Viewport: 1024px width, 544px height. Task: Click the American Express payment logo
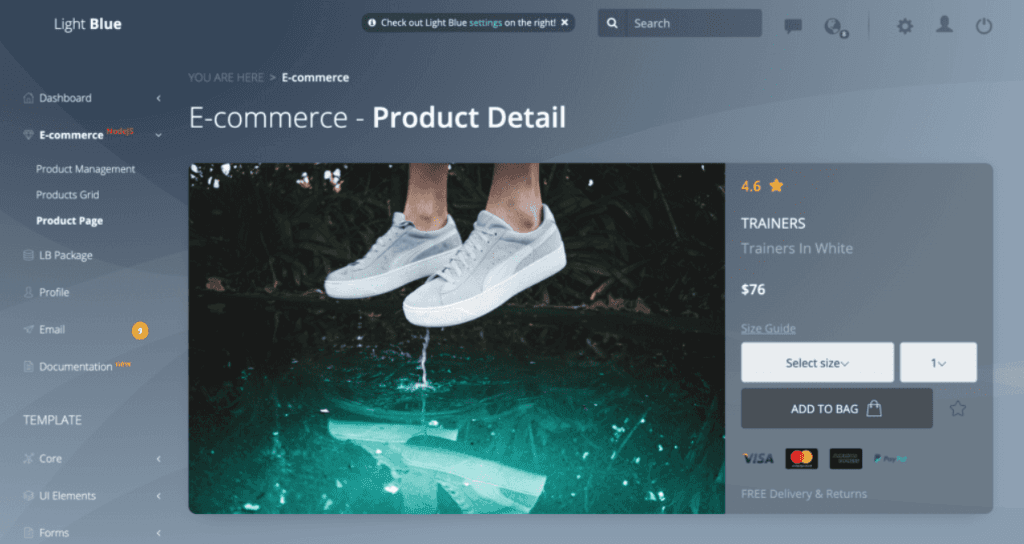[846, 458]
